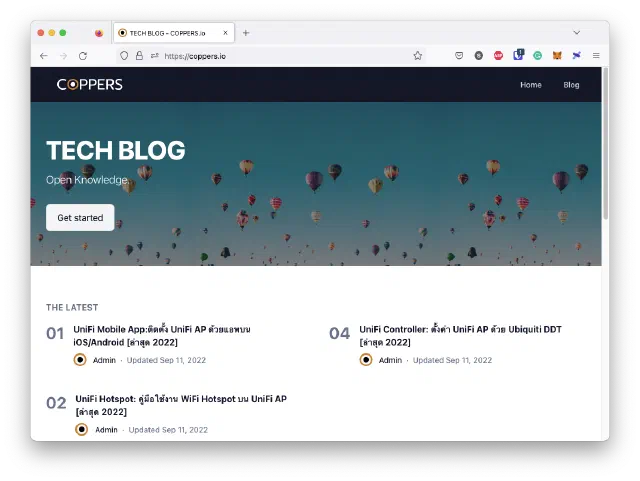Reload the current page
This screenshot has width=640, height=481.
pyautogui.click(x=83, y=56)
